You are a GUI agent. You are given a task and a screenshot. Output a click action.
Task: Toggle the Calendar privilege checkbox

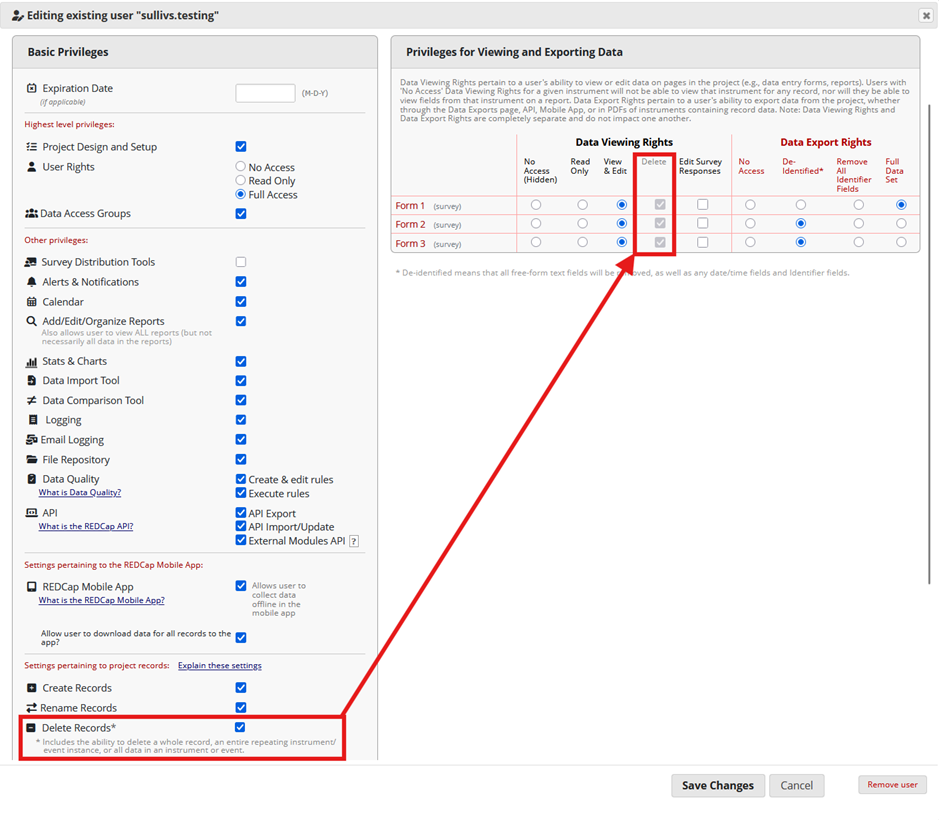click(241, 301)
